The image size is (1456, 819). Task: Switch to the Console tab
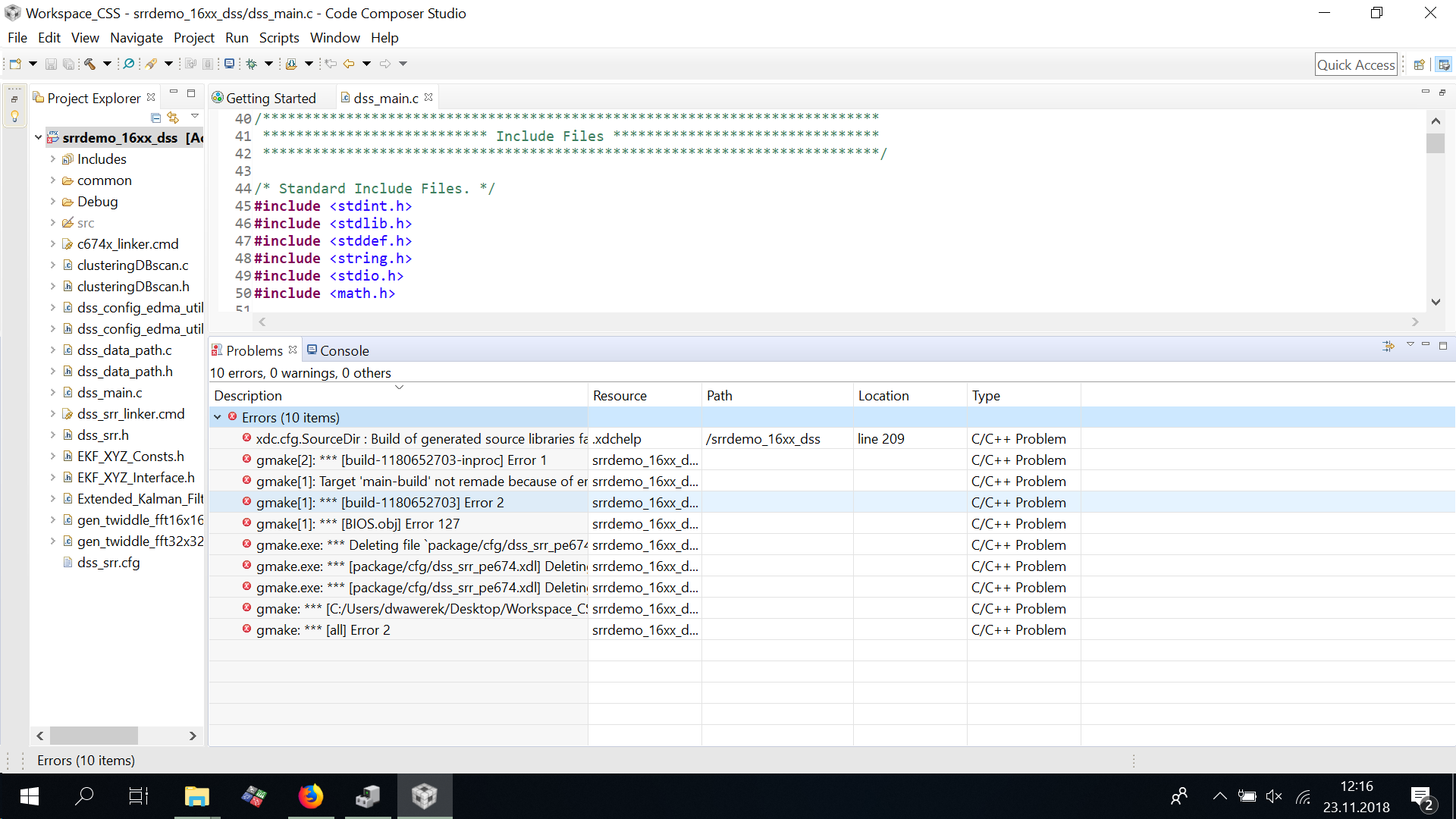point(337,350)
